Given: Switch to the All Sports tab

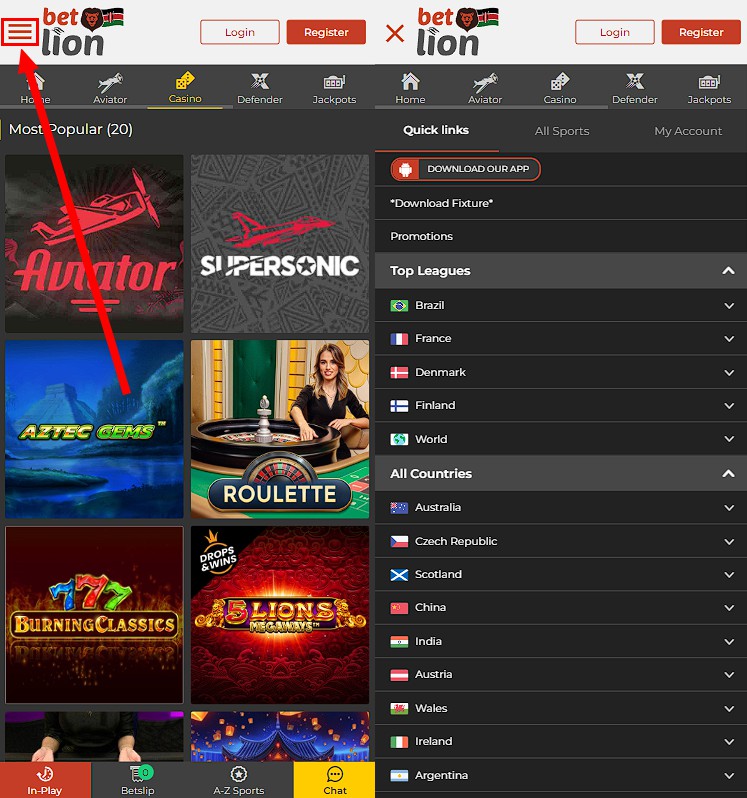Looking at the screenshot, I should coord(561,131).
